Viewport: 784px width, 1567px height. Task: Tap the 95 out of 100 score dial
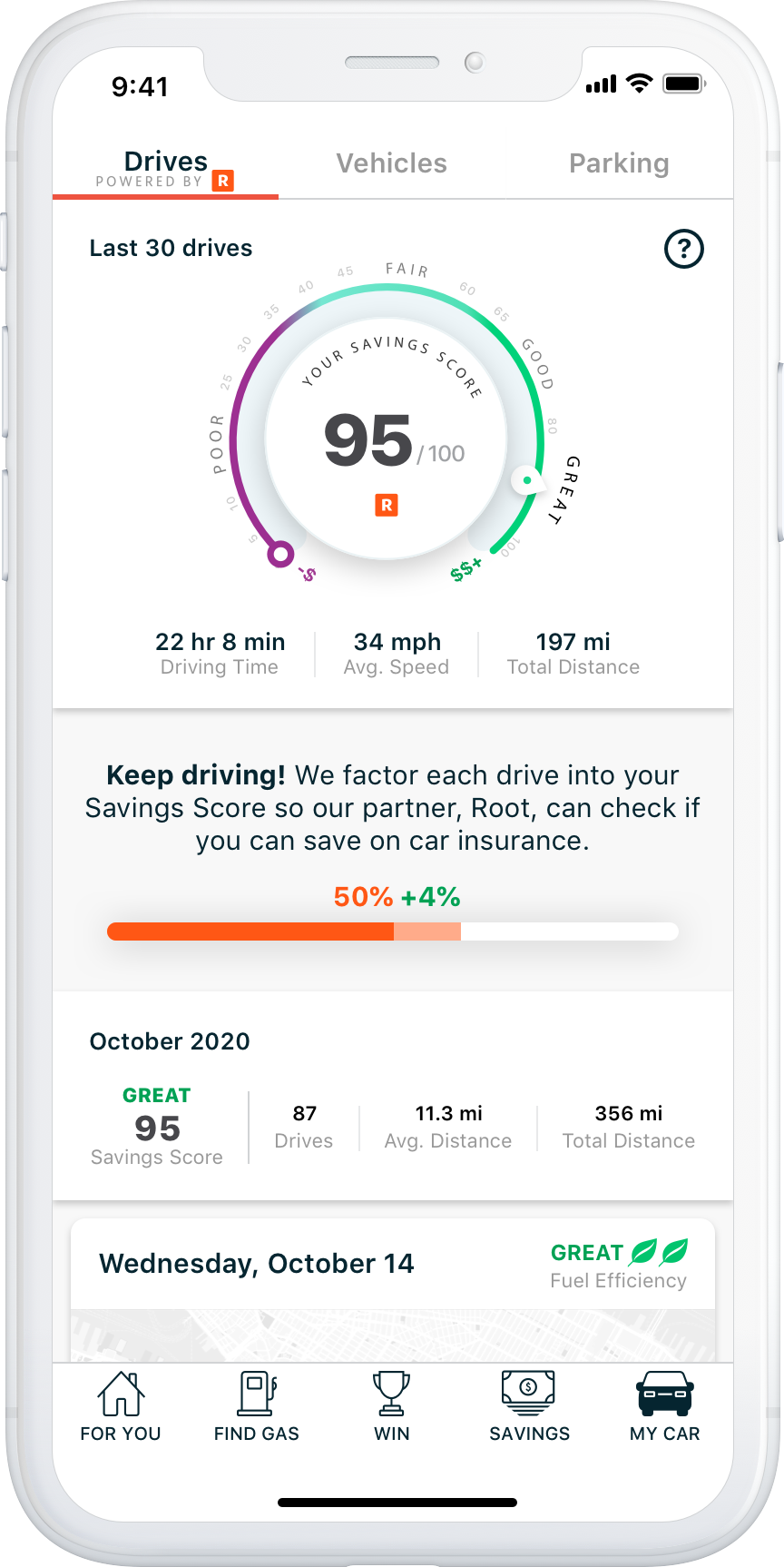pos(387,440)
